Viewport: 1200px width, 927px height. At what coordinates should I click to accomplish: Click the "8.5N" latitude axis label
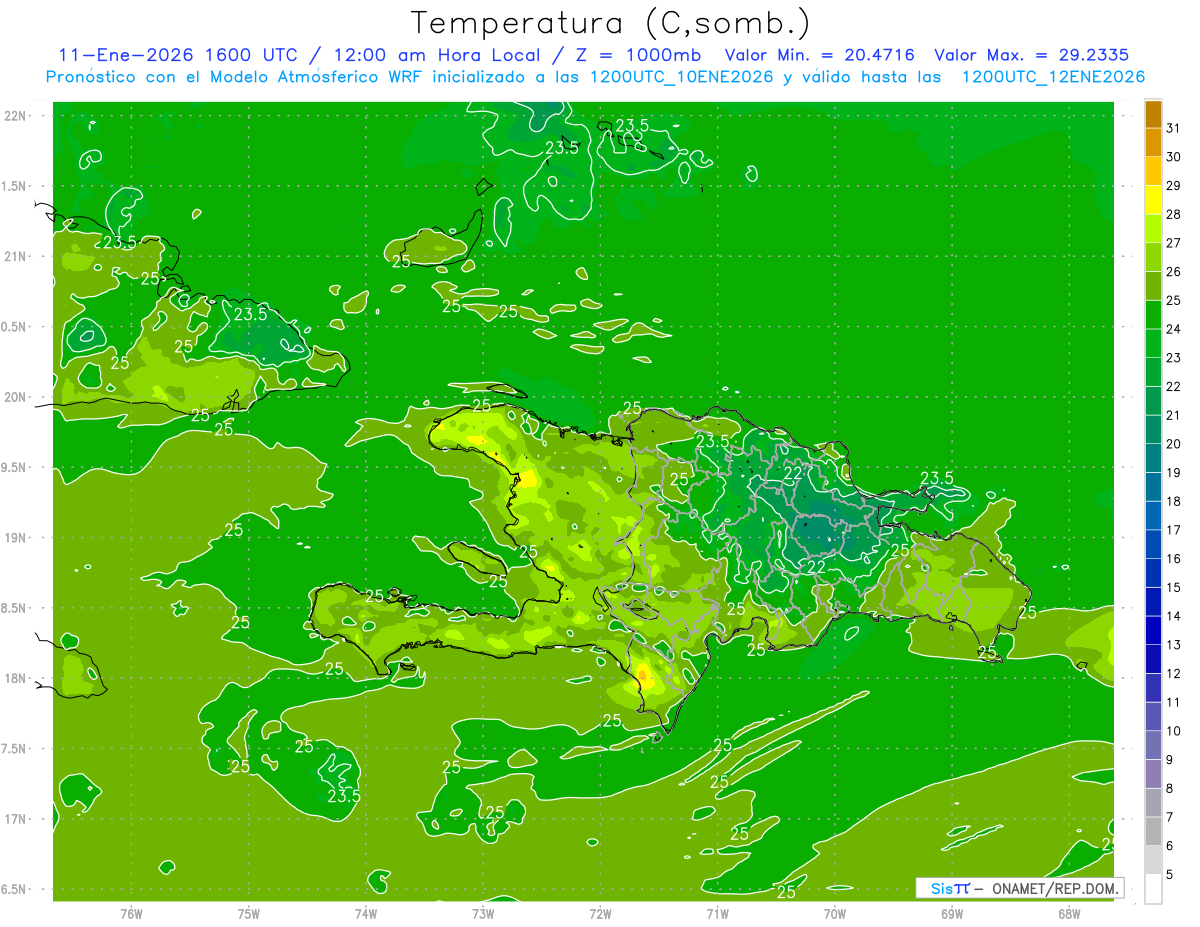point(15,608)
